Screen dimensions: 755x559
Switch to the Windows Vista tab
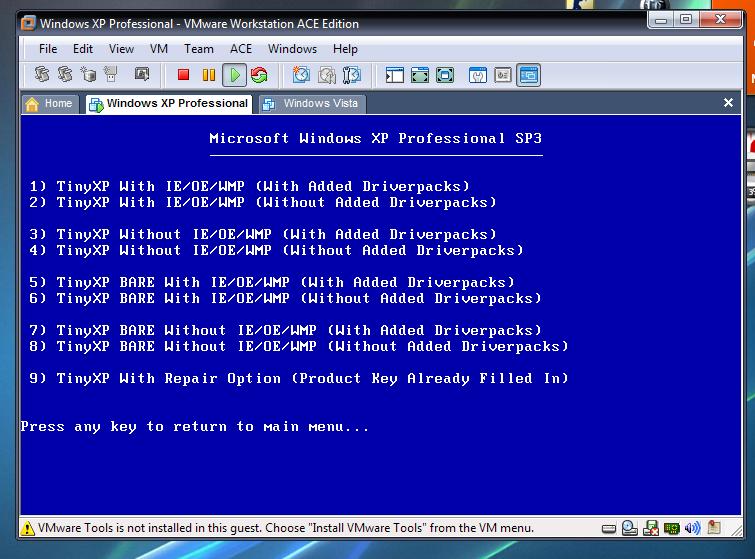312,104
